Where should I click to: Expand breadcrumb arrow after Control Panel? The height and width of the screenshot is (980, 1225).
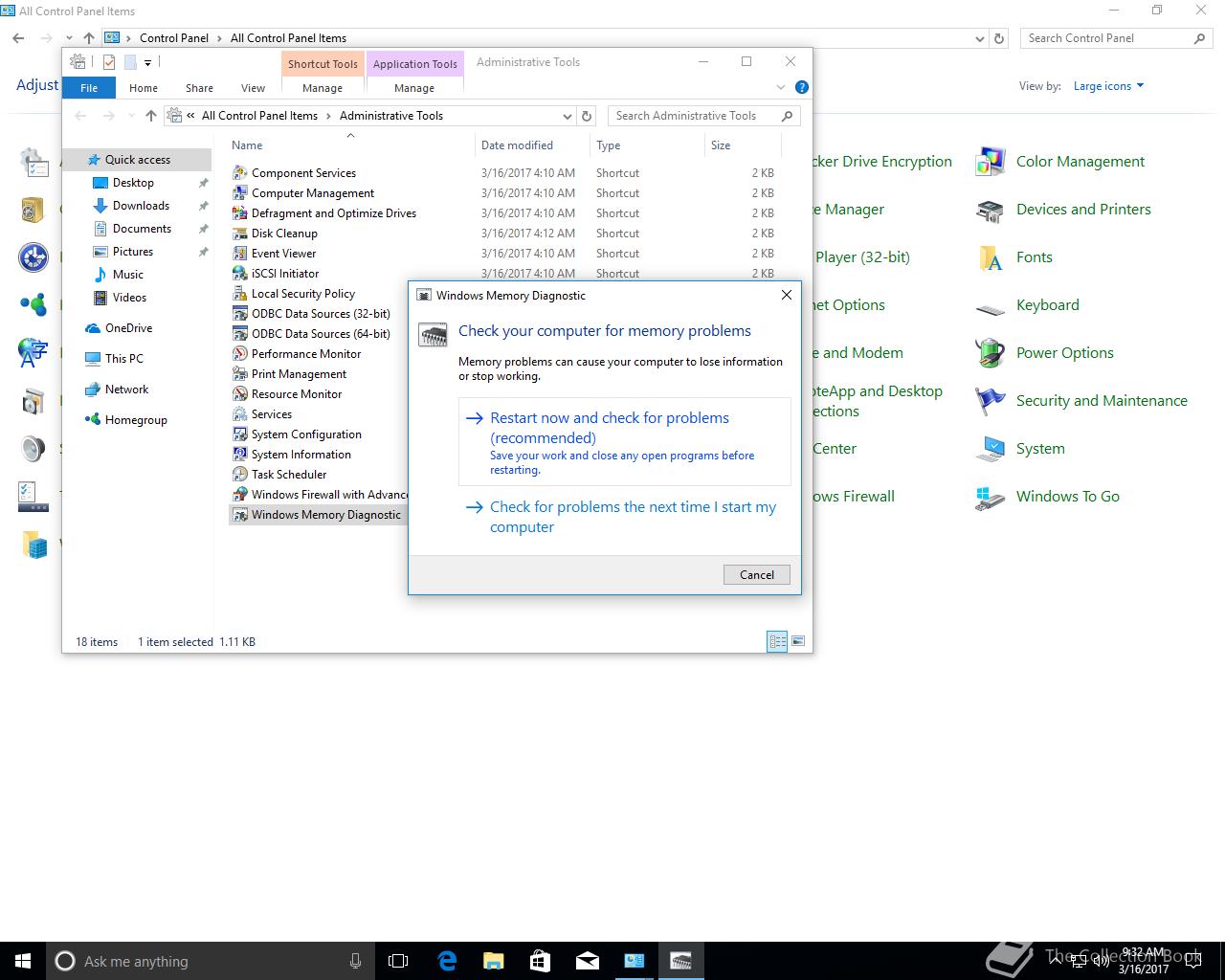coord(219,38)
